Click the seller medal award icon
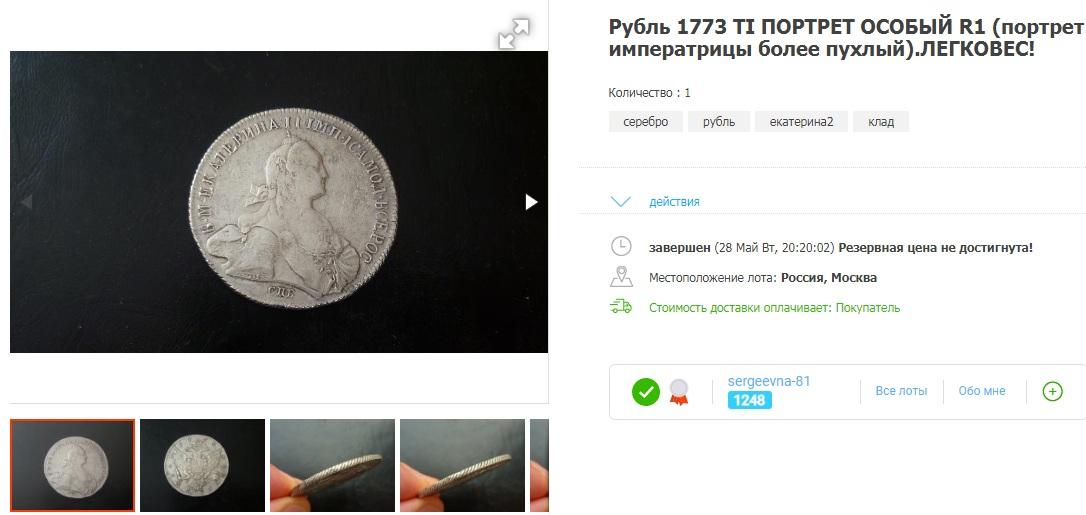Screen dimensions: 1086x515 [679, 392]
